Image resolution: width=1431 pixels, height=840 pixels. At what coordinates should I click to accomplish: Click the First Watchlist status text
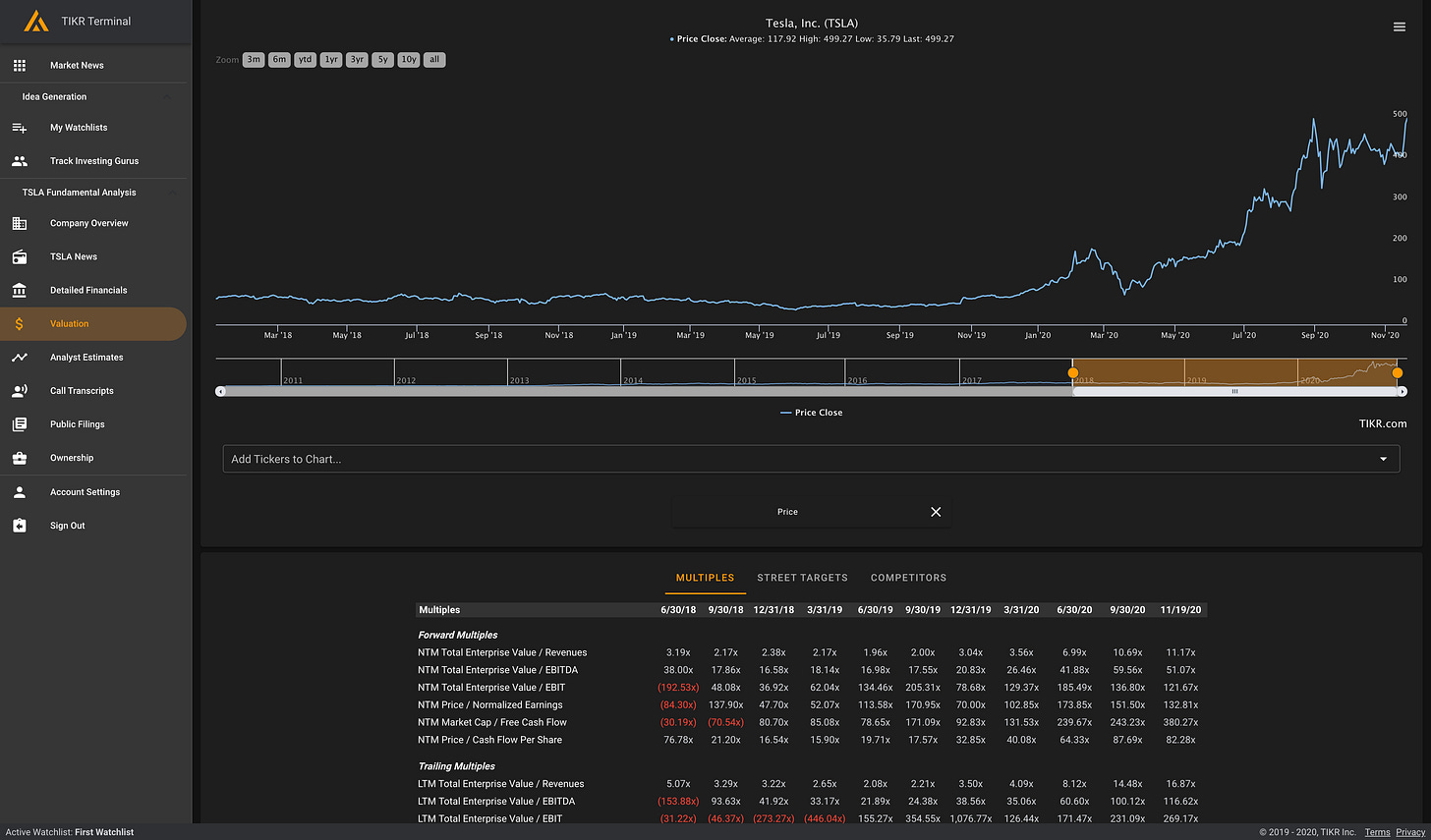(x=104, y=832)
